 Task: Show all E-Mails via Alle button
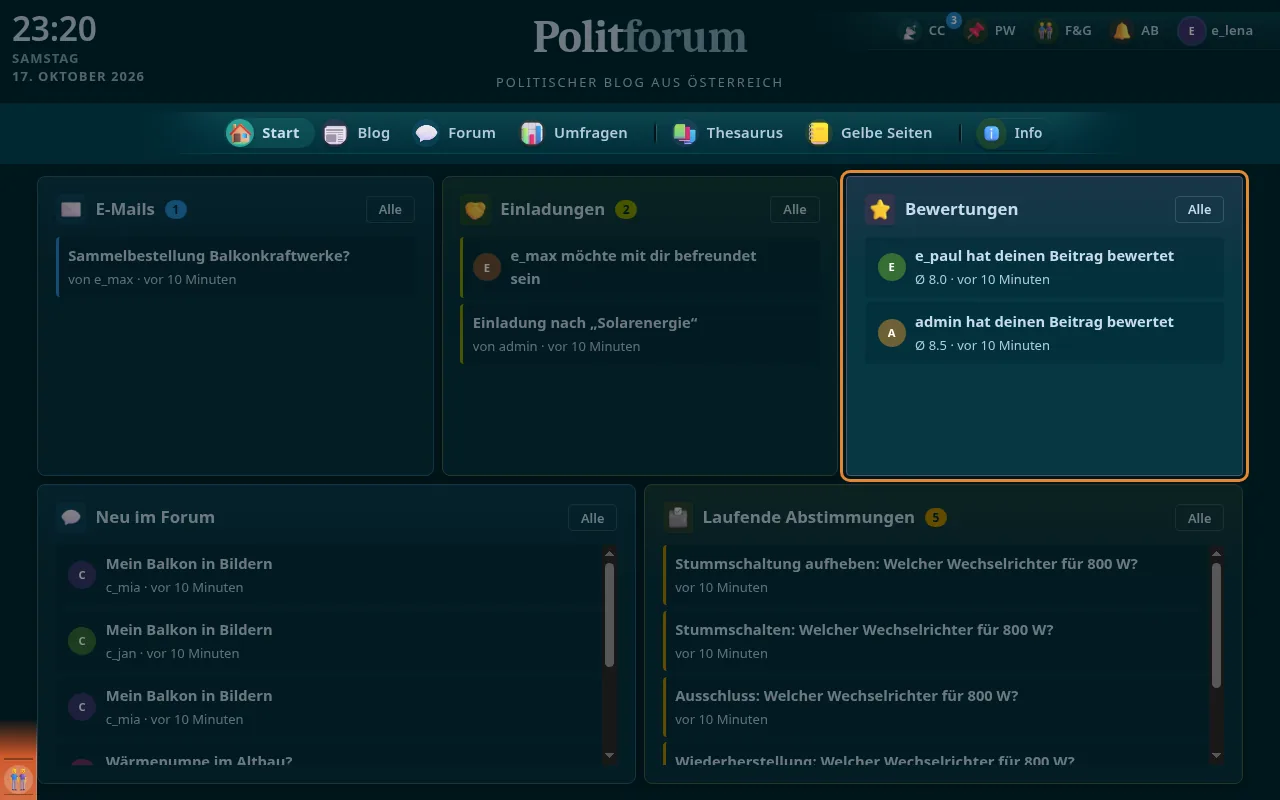(x=390, y=209)
